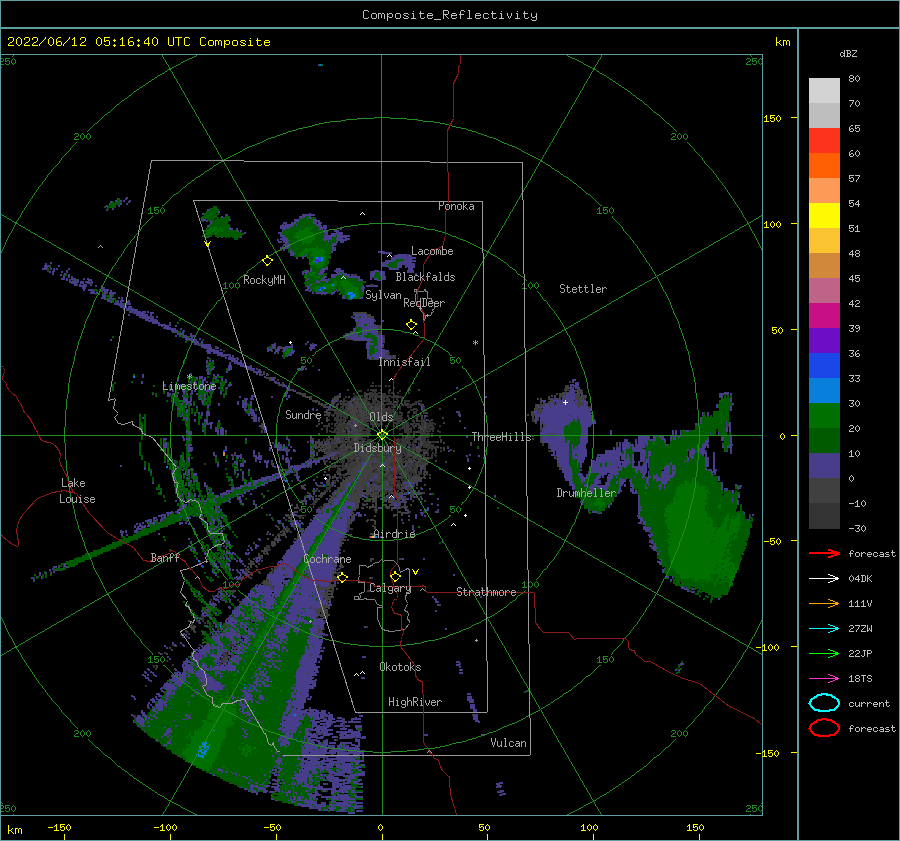Click the Ponoka town label
This screenshot has width=900, height=841.
pyautogui.click(x=456, y=206)
